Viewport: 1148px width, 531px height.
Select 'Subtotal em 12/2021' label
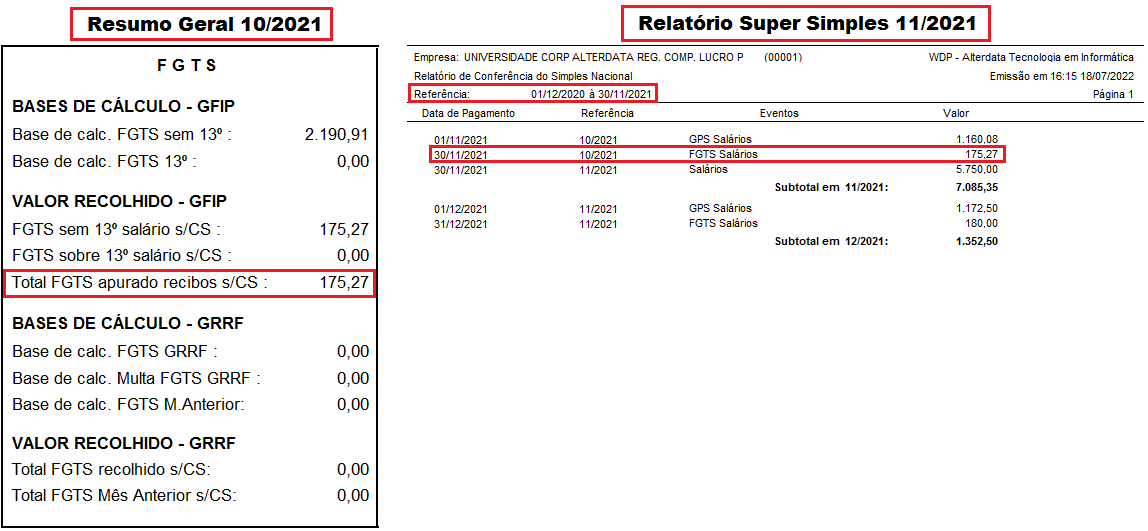831,241
